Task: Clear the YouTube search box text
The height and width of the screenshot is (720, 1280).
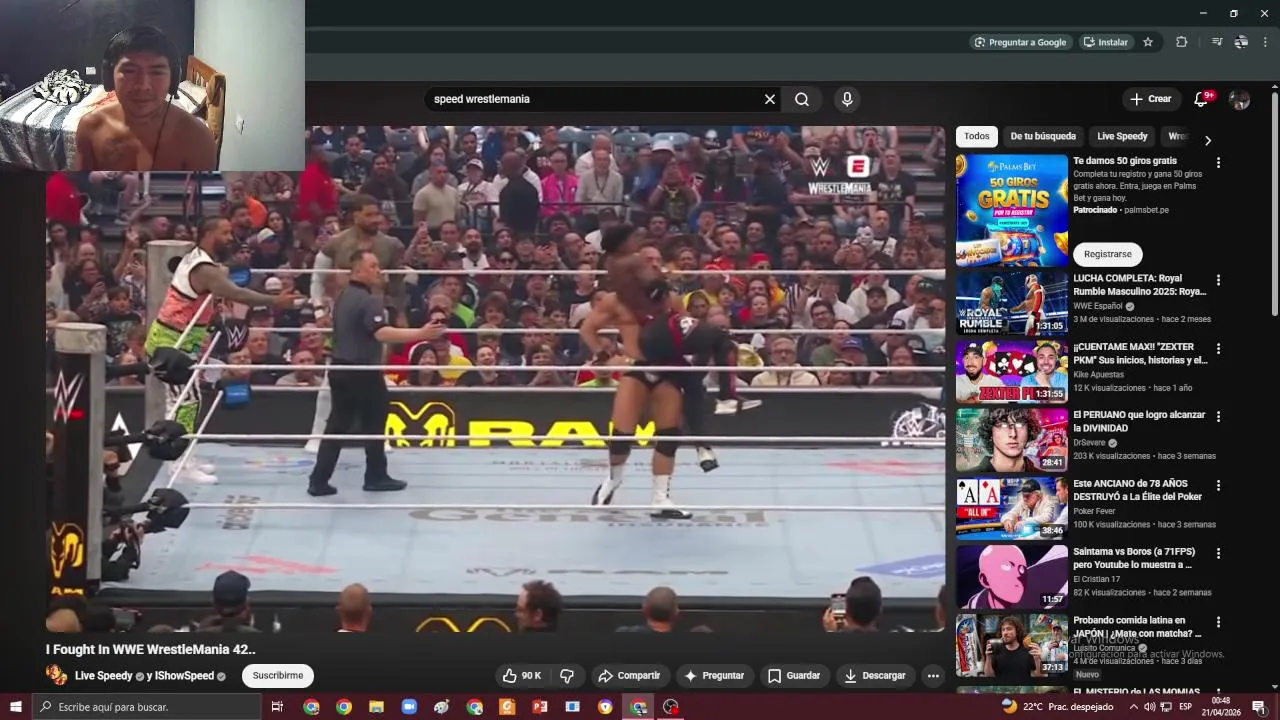Action: click(770, 99)
